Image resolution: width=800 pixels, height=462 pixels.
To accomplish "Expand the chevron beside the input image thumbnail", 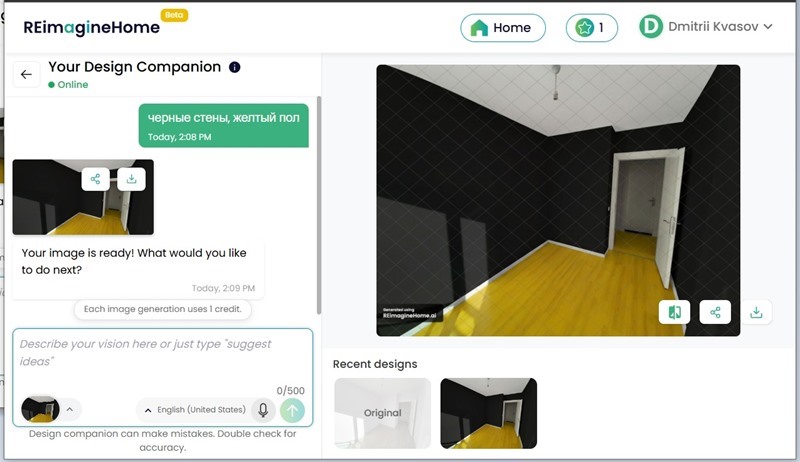I will (x=70, y=409).
